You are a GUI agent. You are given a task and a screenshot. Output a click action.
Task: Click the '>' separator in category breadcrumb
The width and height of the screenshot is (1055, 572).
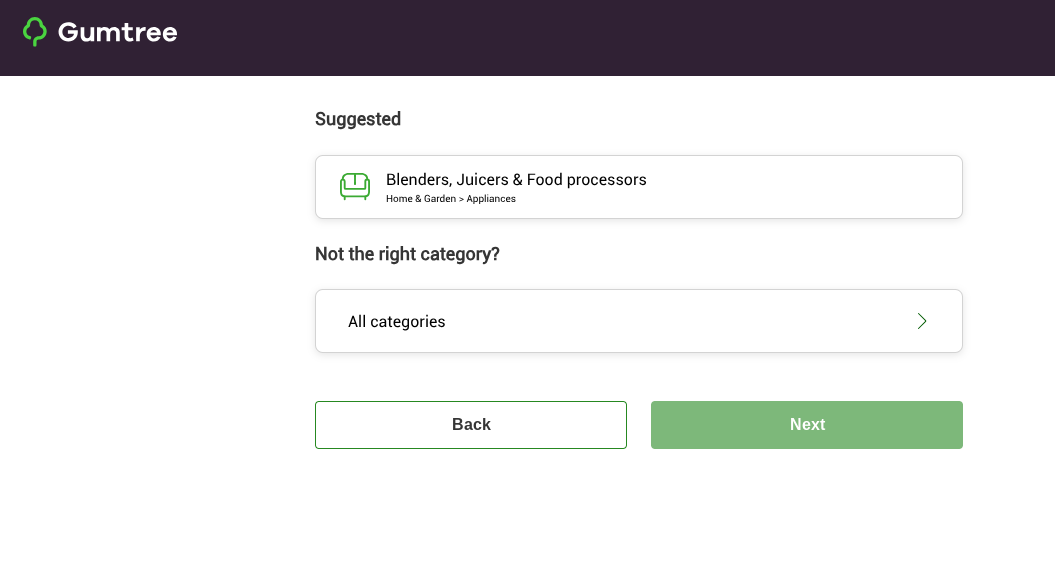(x=461, y=199)
